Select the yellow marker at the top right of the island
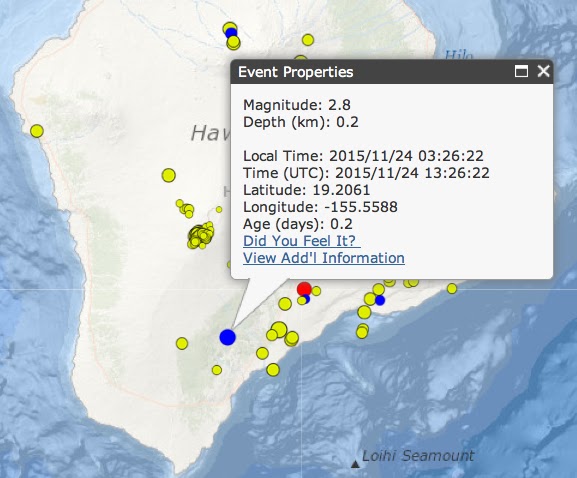The height and width of the screenshot is (478, 577). coord(308,40)
